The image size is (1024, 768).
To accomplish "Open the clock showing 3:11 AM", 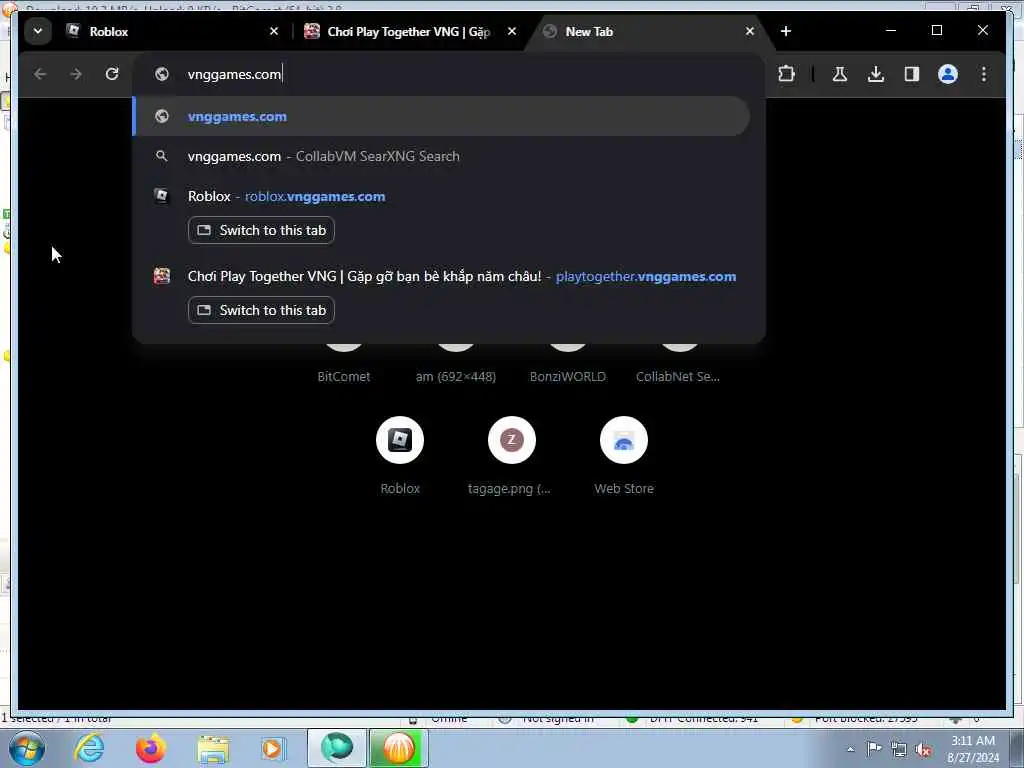I will tap(973, 749).
